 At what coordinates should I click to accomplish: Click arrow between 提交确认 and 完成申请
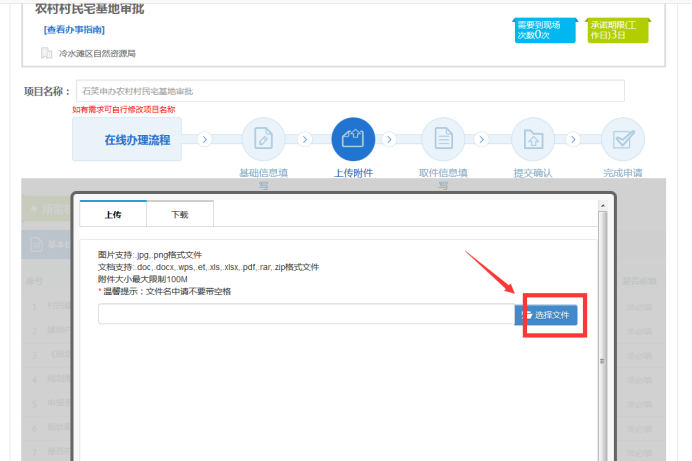click(x=570, y=139)
